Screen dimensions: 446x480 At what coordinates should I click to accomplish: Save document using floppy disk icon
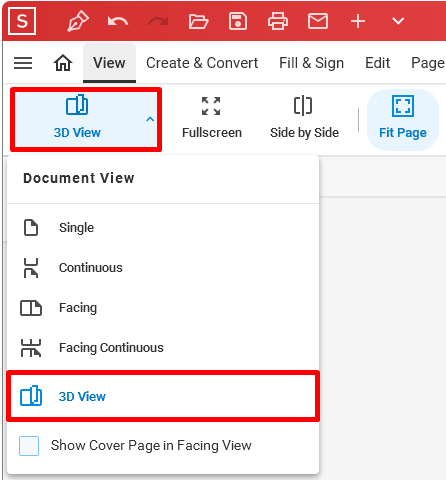(238, 21)
